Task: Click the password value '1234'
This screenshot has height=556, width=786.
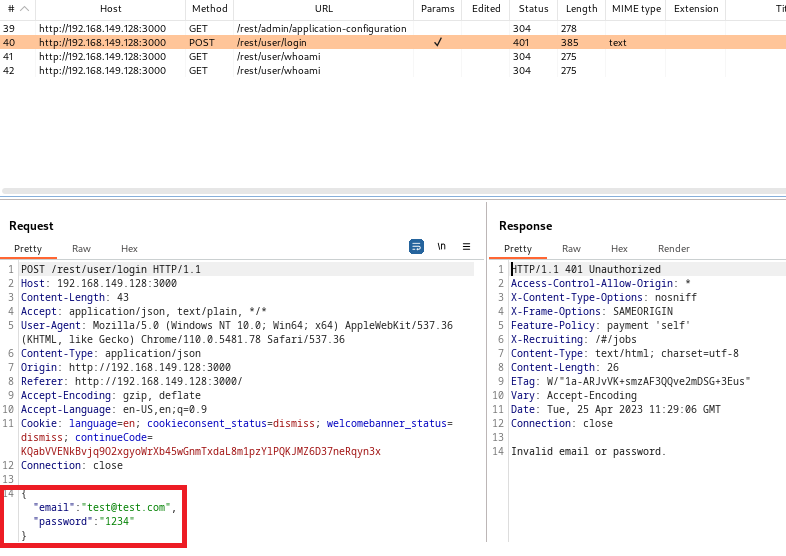Action: (117, 521)
